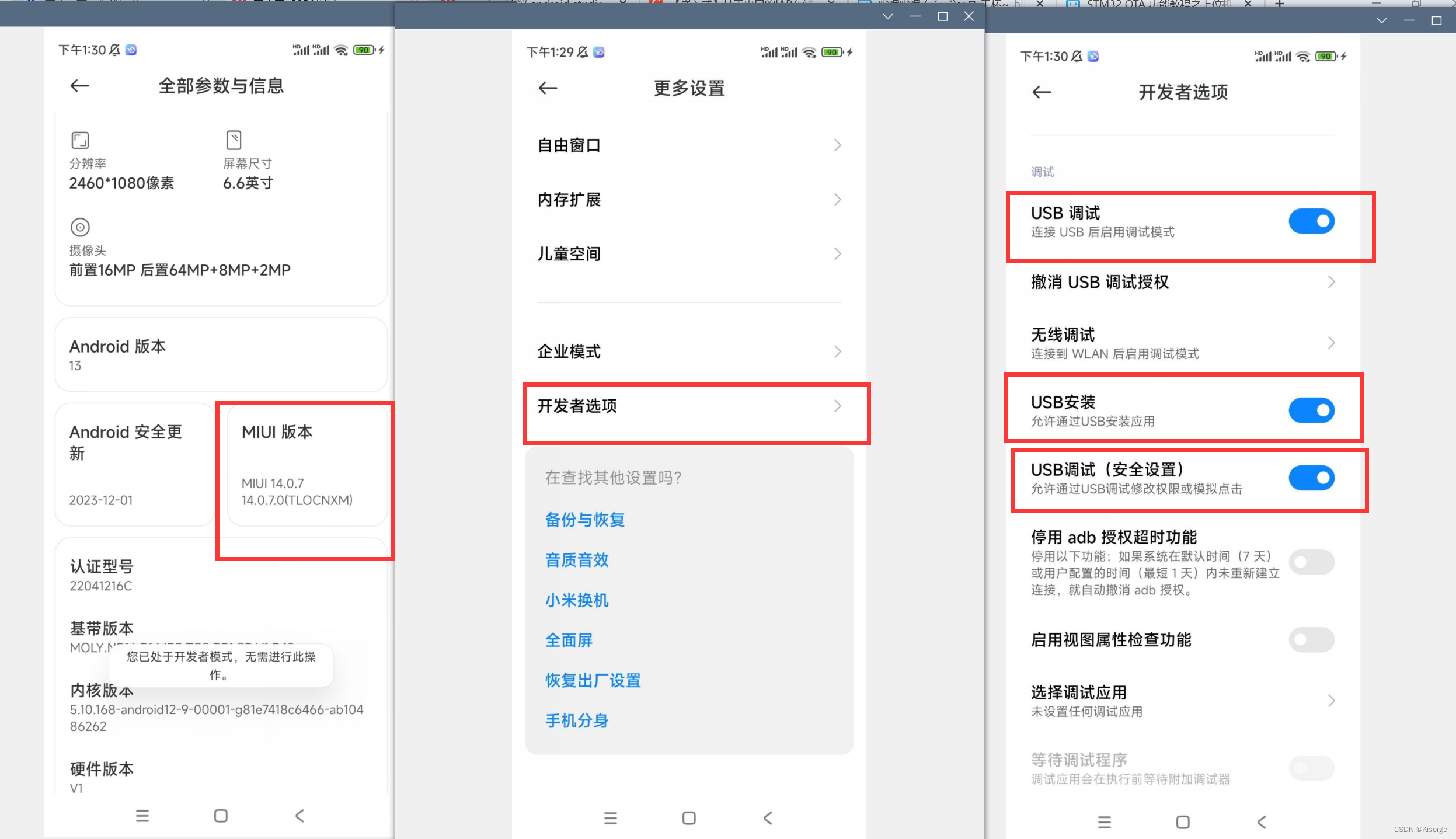Tap the MIUI 版本 card
This screenshot has width=1456, height=839.
pos(307,465)
